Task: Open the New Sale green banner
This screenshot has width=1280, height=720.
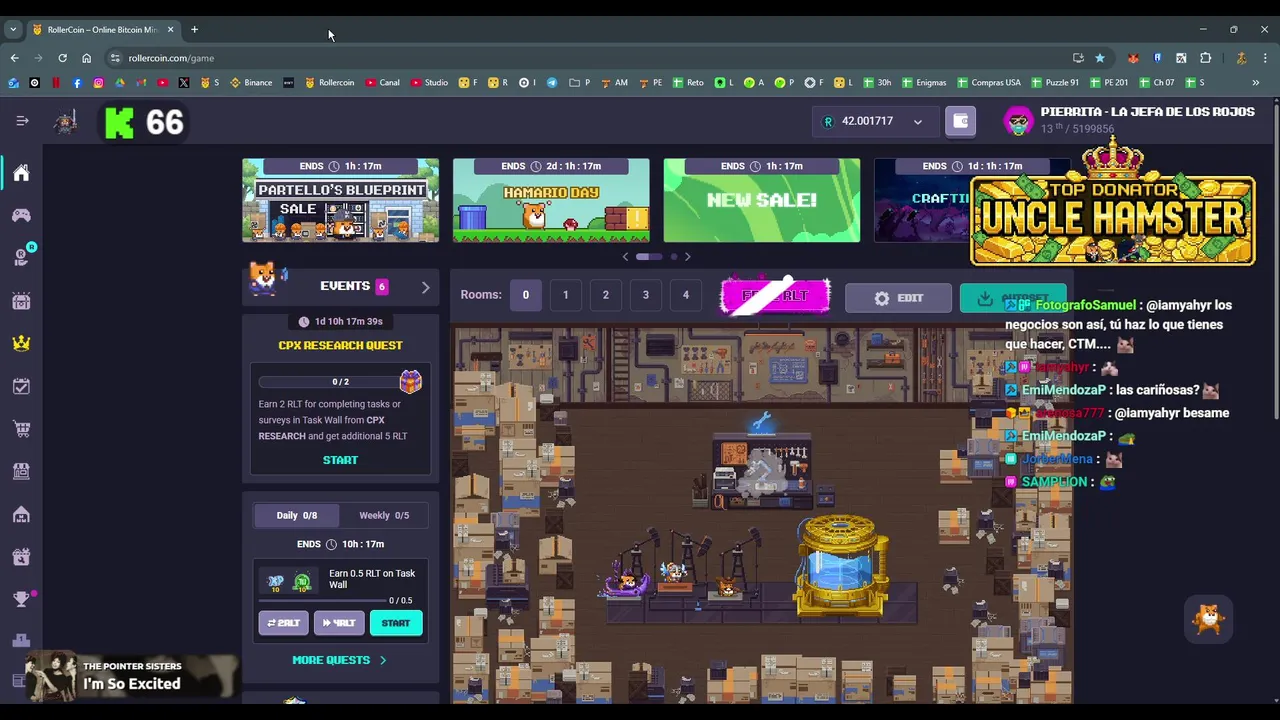Action: click(x=762, y=200)
